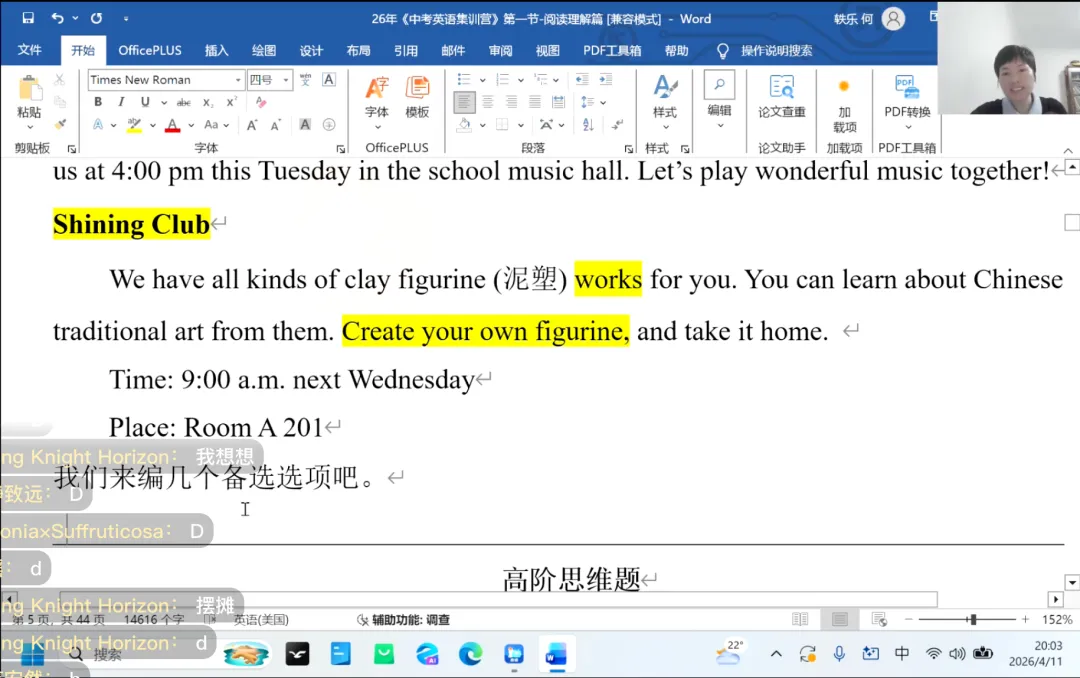Viewport: 1080px width, 678px height.
Task: Switch to the 插入 insert tab
Action: [x=216, y=50]
